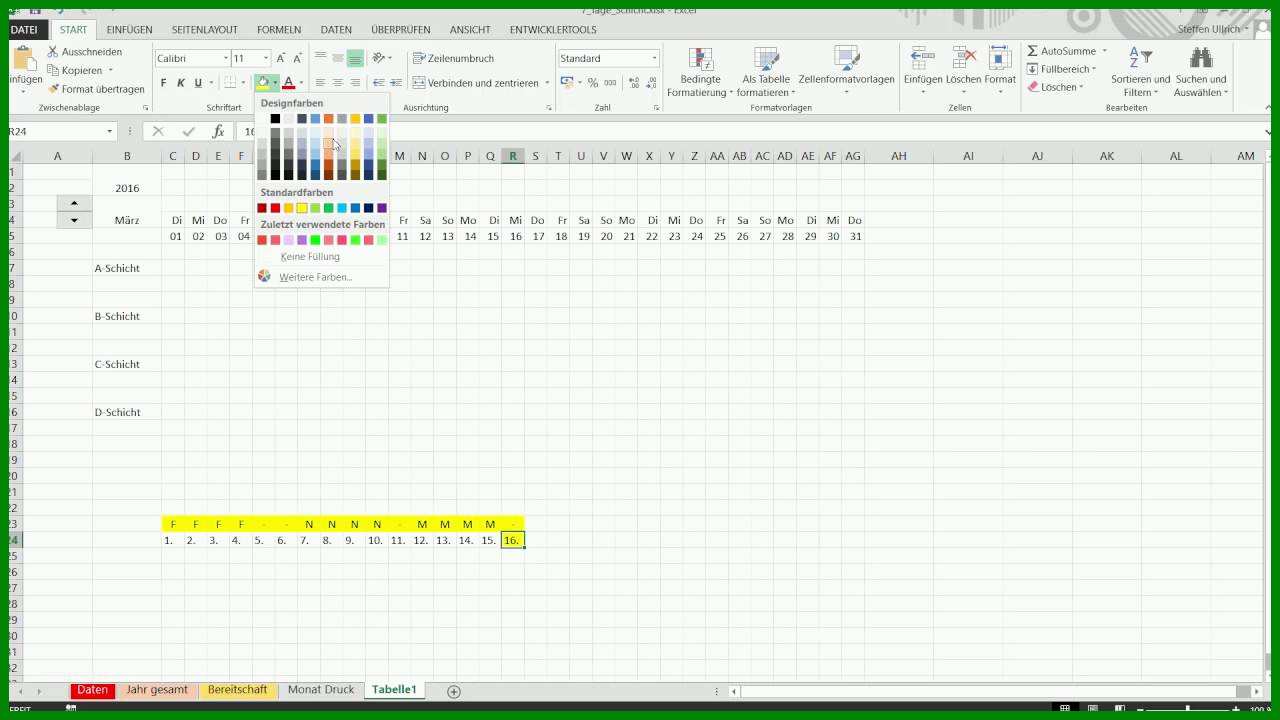Click the spin up arrow above März

[x=74, y=203]
